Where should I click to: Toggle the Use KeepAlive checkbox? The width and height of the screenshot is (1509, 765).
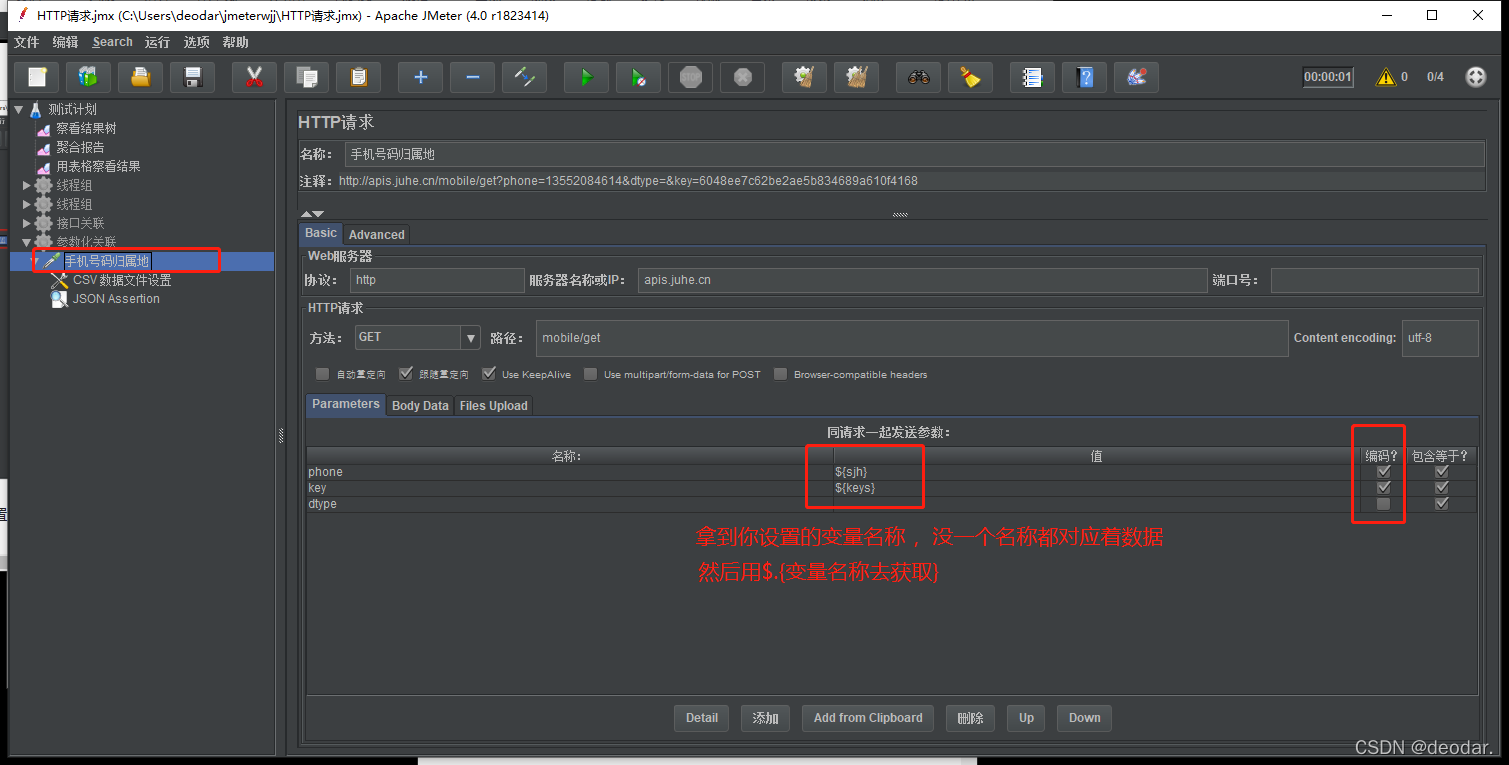click(489, 374)
